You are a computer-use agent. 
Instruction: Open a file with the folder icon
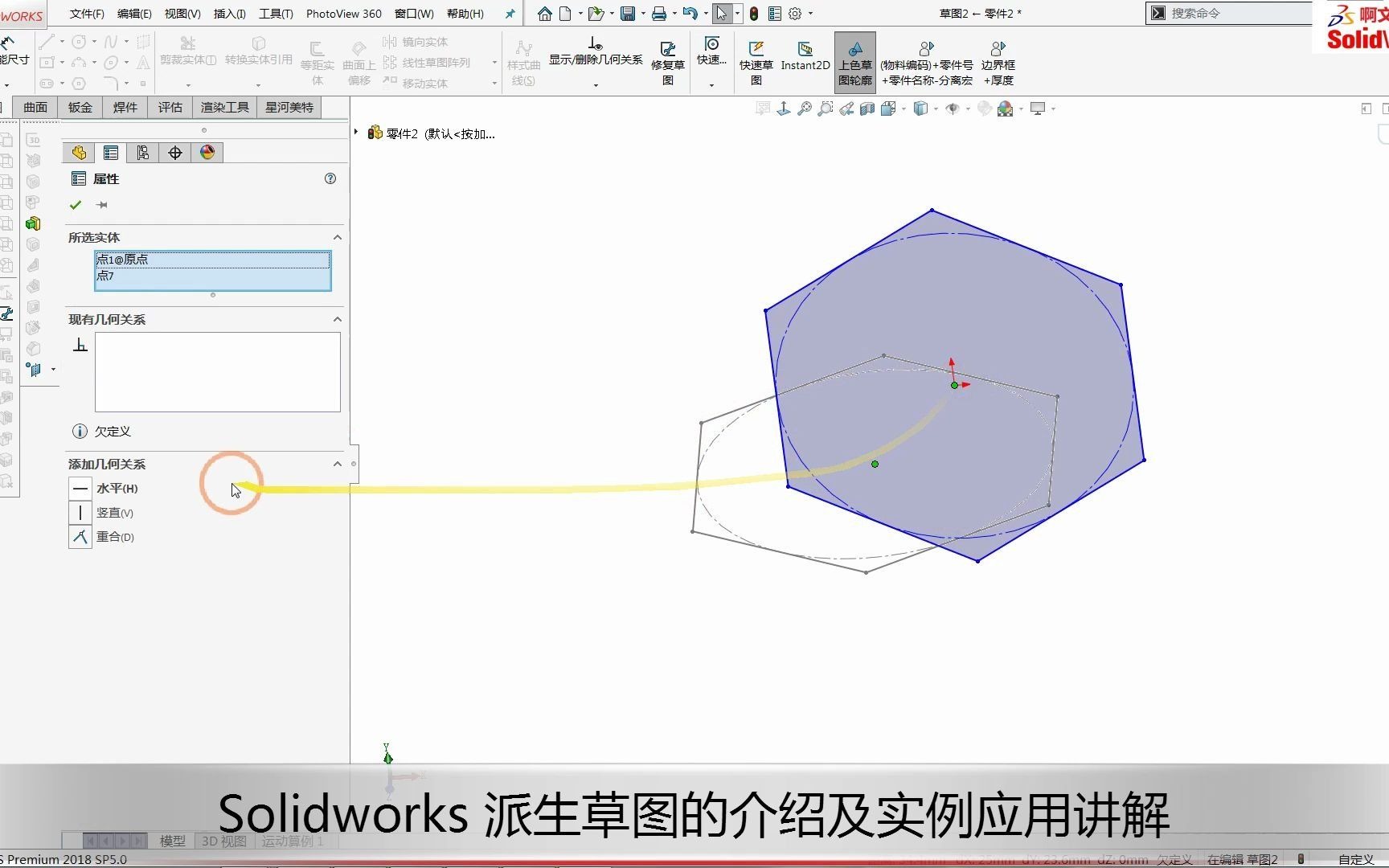click(x=596, y=14)
